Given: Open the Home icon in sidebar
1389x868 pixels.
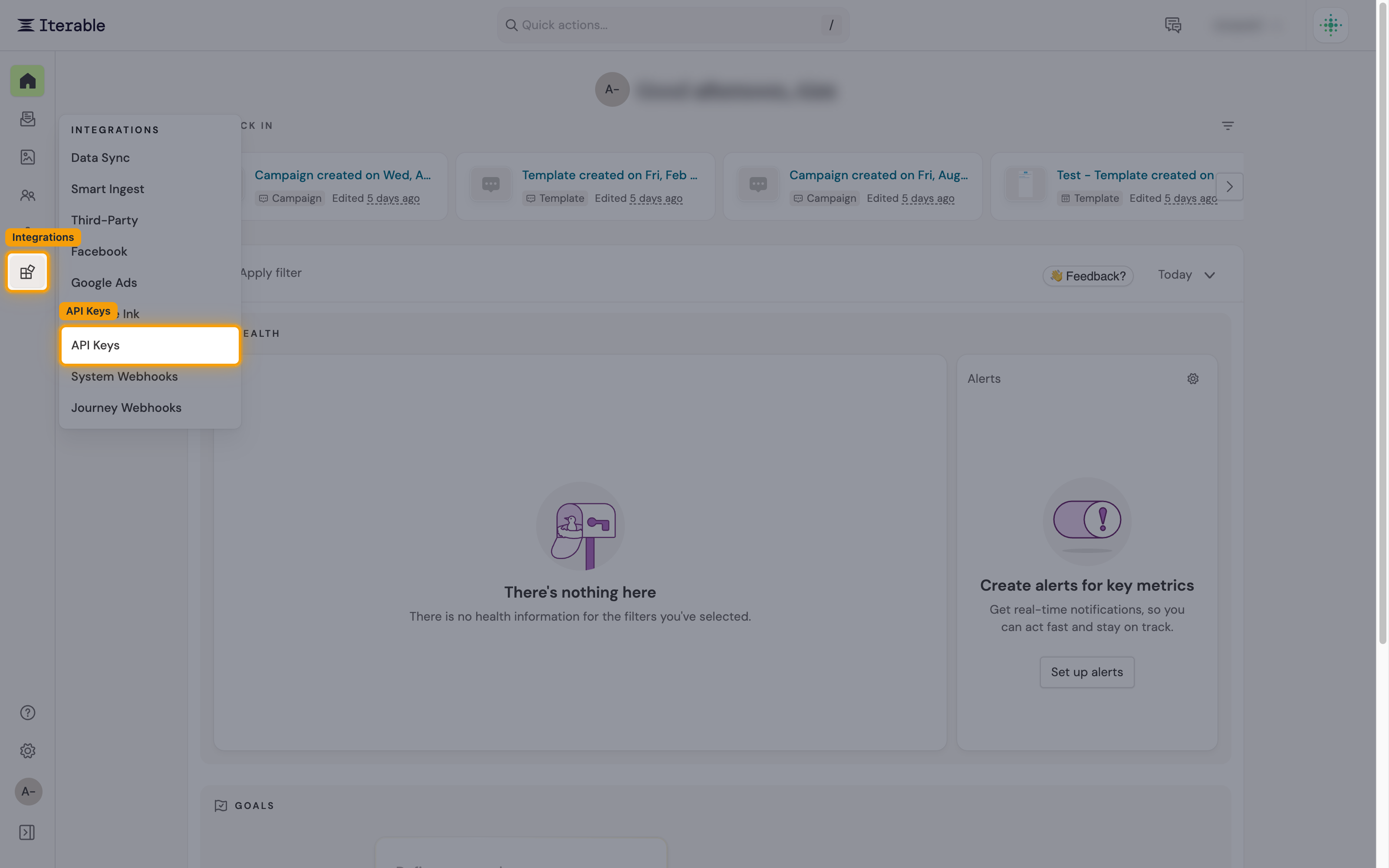Looking at the screenshot, I should (x=27, y=81).
